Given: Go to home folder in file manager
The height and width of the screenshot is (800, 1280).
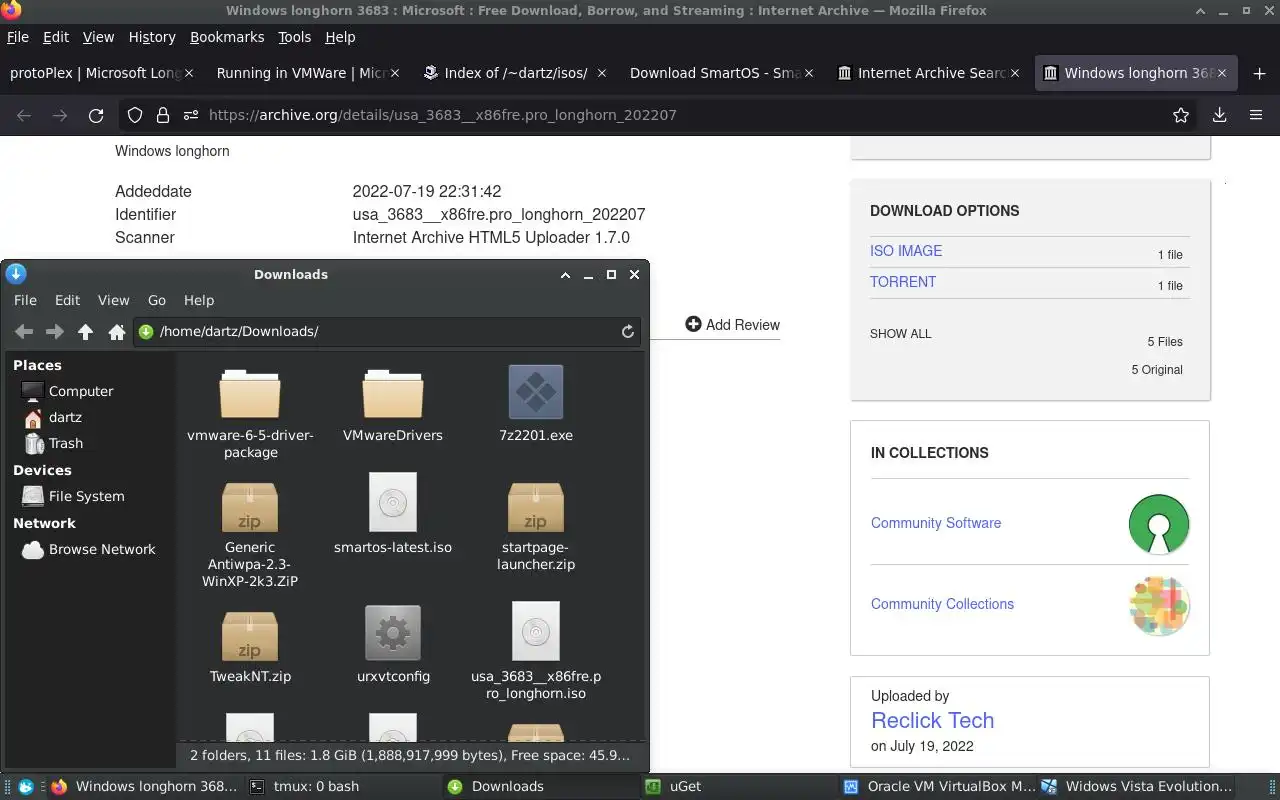Looking at the screenshot, I should click(x=117, y=332).
